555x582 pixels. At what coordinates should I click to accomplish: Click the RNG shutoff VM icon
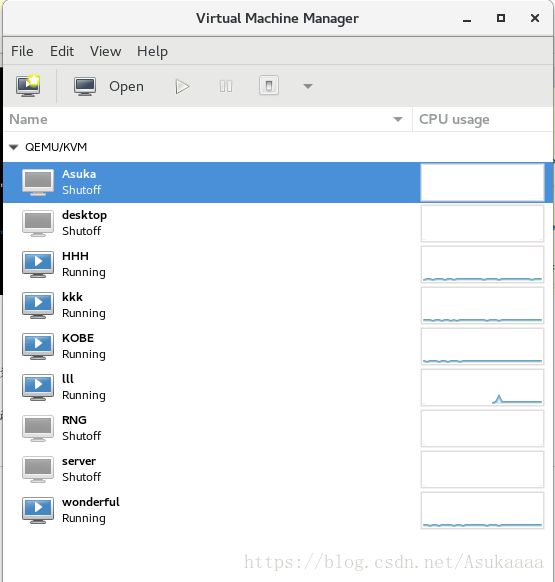(x=38, y=428)
